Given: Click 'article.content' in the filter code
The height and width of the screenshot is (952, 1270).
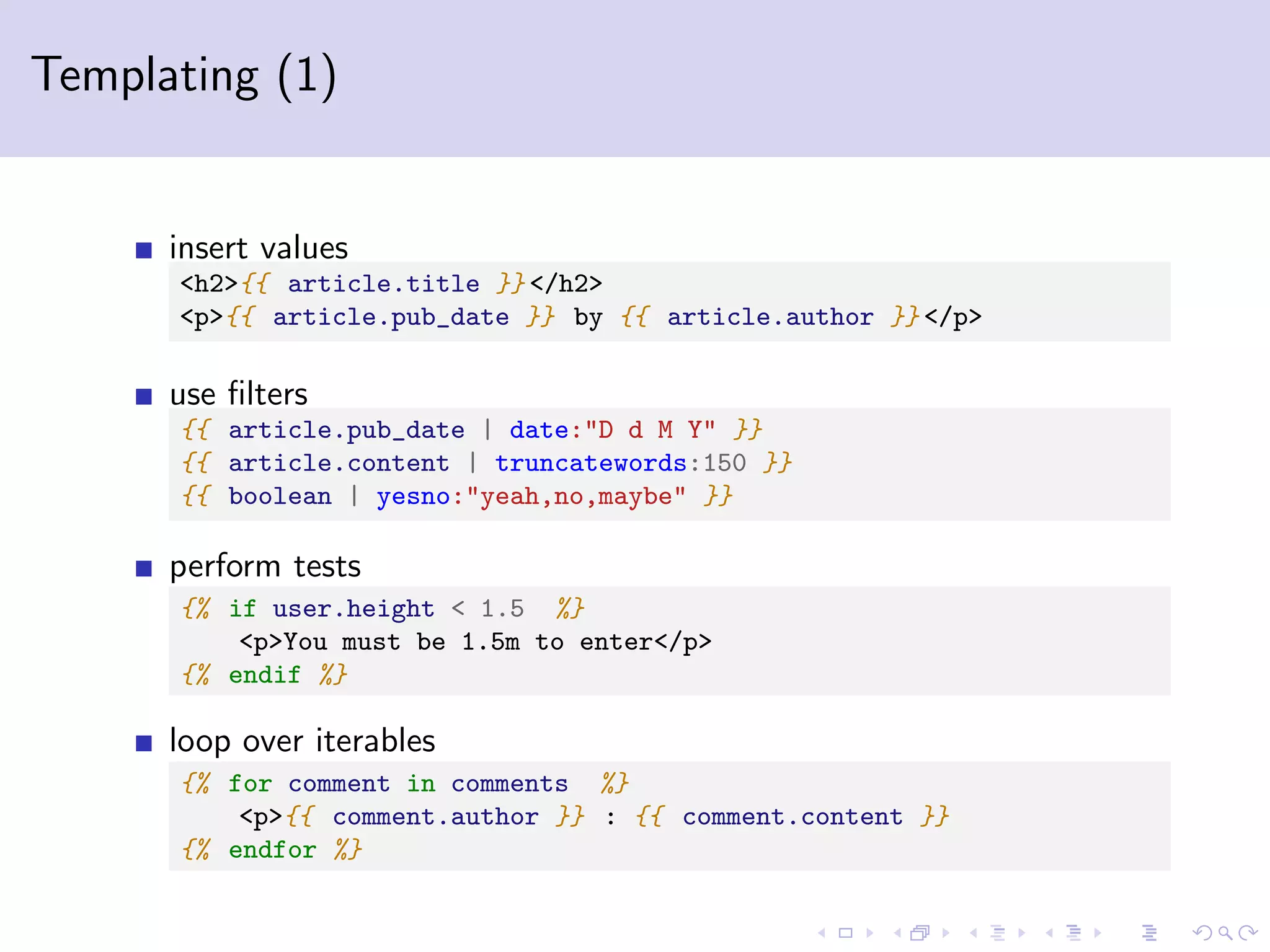Looking at the screenshot, I should 339,463.
